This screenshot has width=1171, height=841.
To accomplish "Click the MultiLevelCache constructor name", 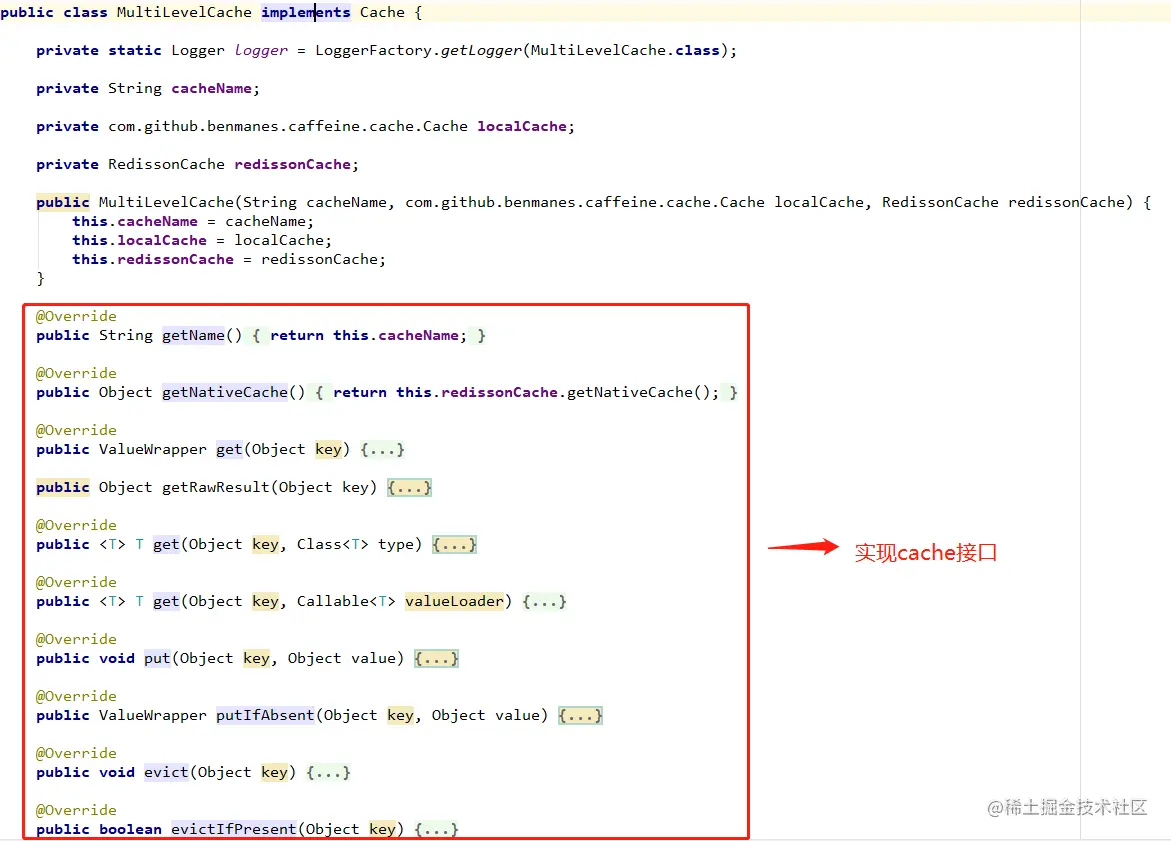I will [x=166, y=202].
